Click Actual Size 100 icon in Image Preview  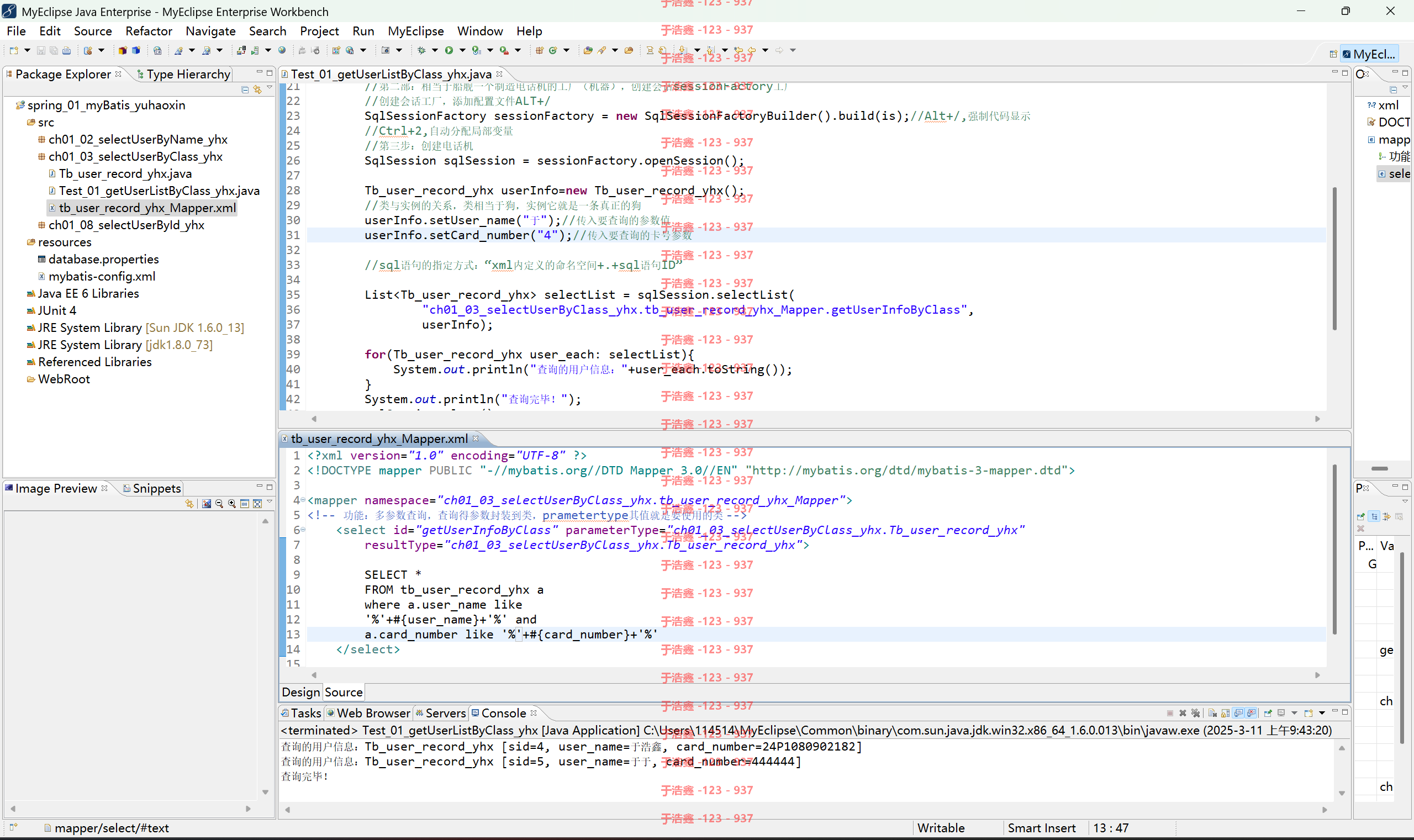click(245, 504)
